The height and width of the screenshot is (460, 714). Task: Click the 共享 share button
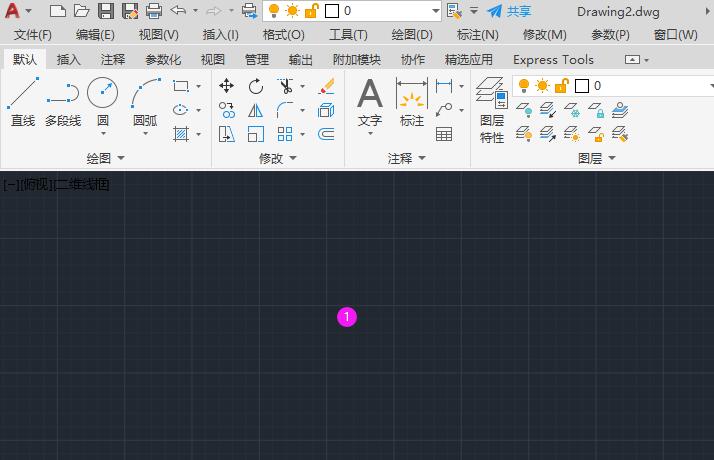(x=509, y=11)
